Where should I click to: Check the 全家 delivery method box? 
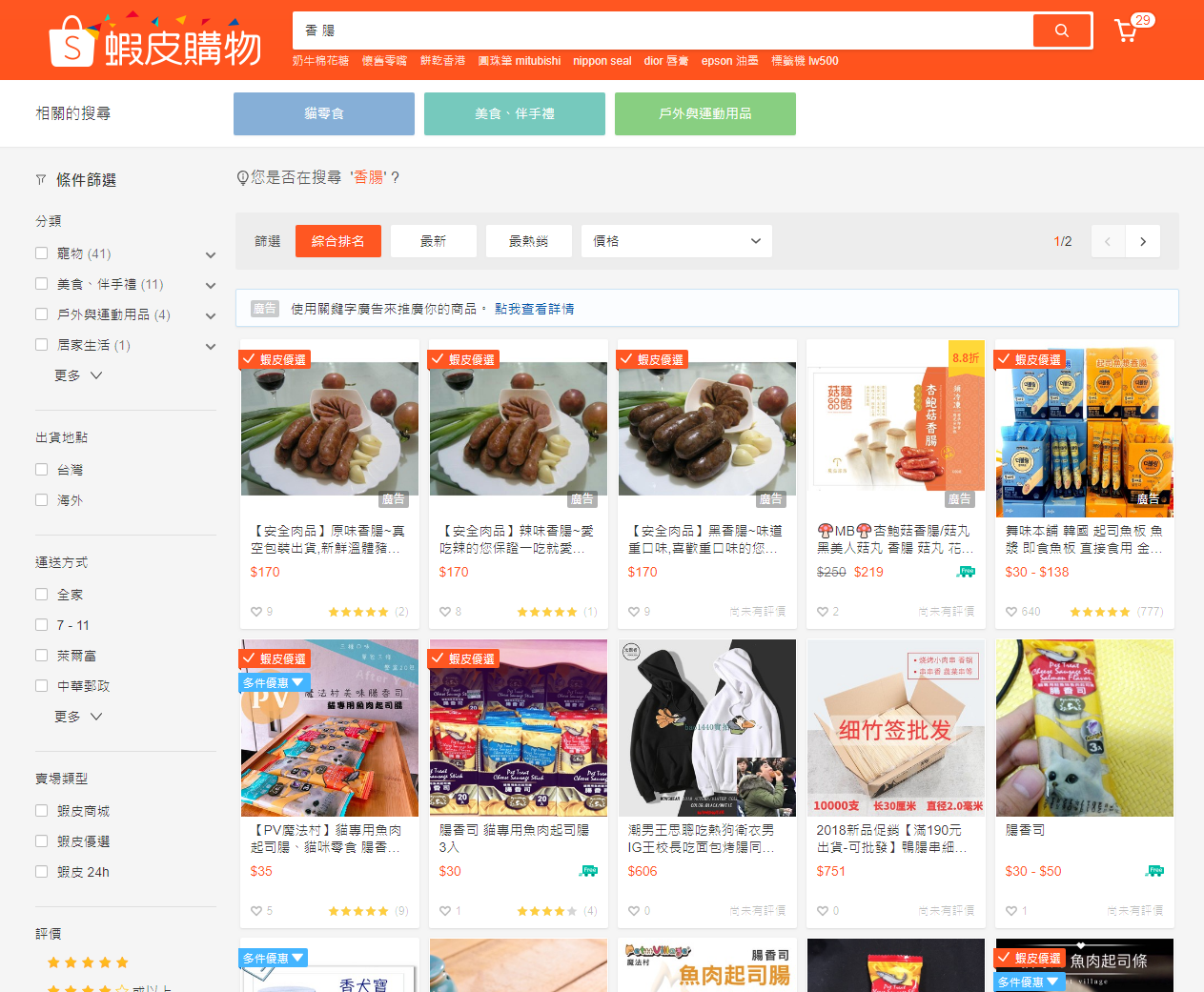(x=41, y=595)
